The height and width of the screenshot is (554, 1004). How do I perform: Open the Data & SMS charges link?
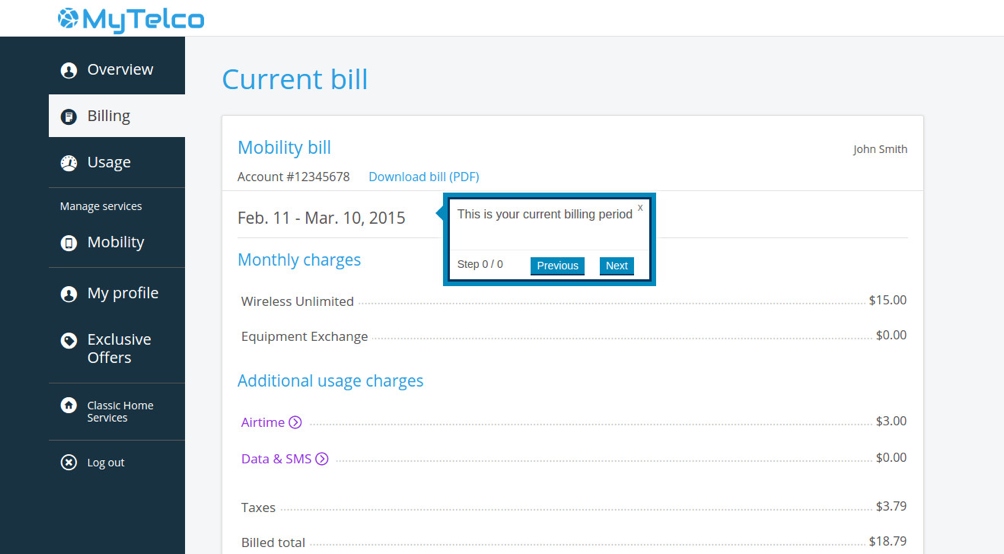pyautogui.click(x=276, y=459)
